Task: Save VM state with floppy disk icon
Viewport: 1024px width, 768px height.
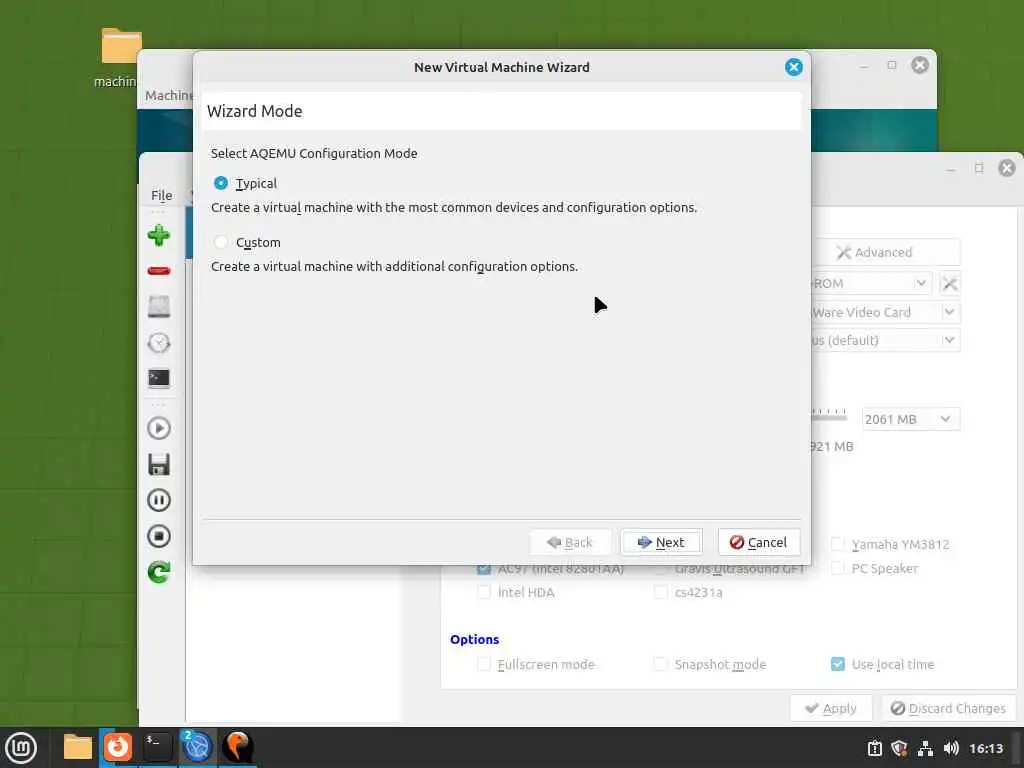Action: [159, 464]
